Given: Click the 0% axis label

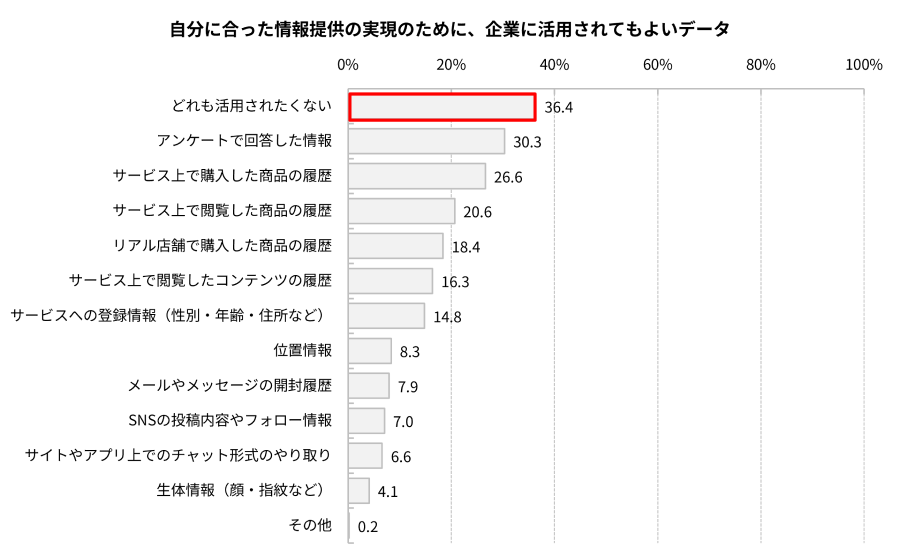Looking at the screenshot, I should [x=348, y=65].
